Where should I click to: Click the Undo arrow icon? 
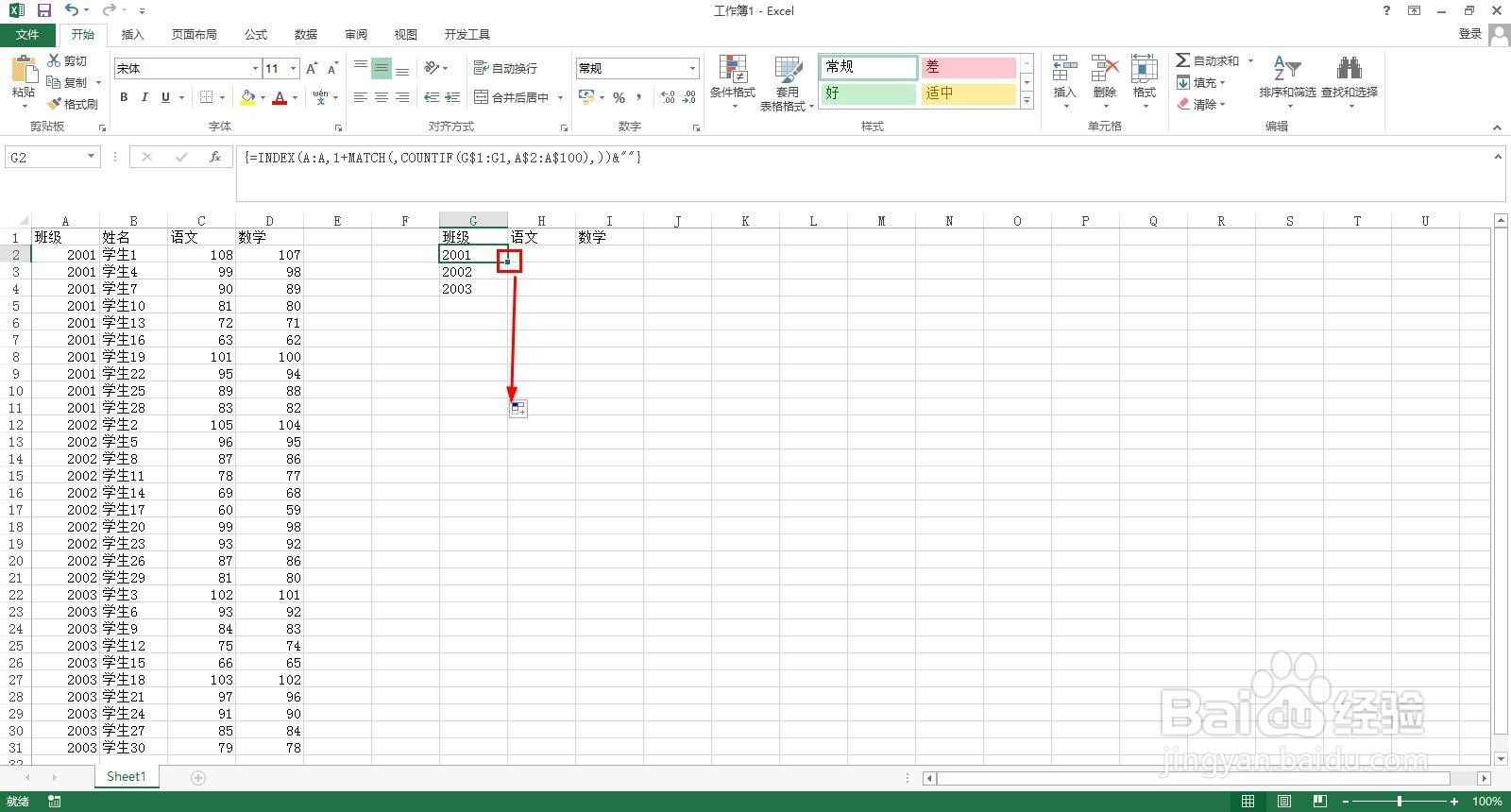[72, 10]
